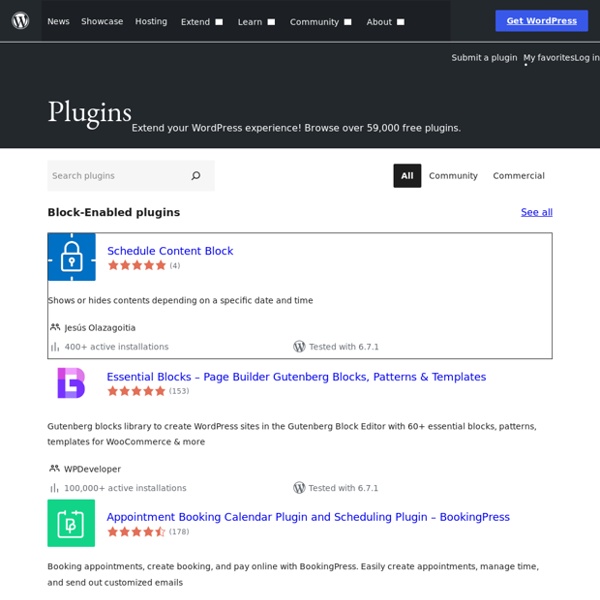Viewport: 600px width, 600px height.
Task: Click See all block-enabled plugins
Action: click(536, 212)
